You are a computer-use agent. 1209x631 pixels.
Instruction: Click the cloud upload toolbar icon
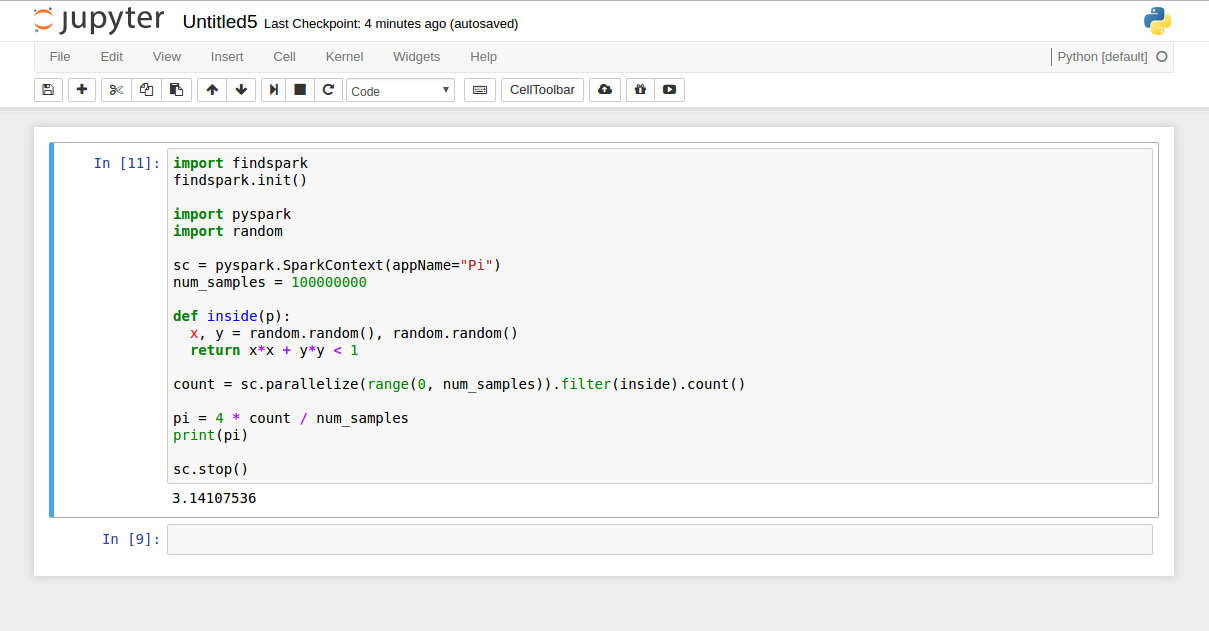pyautogui.click(x=604, y=89)
